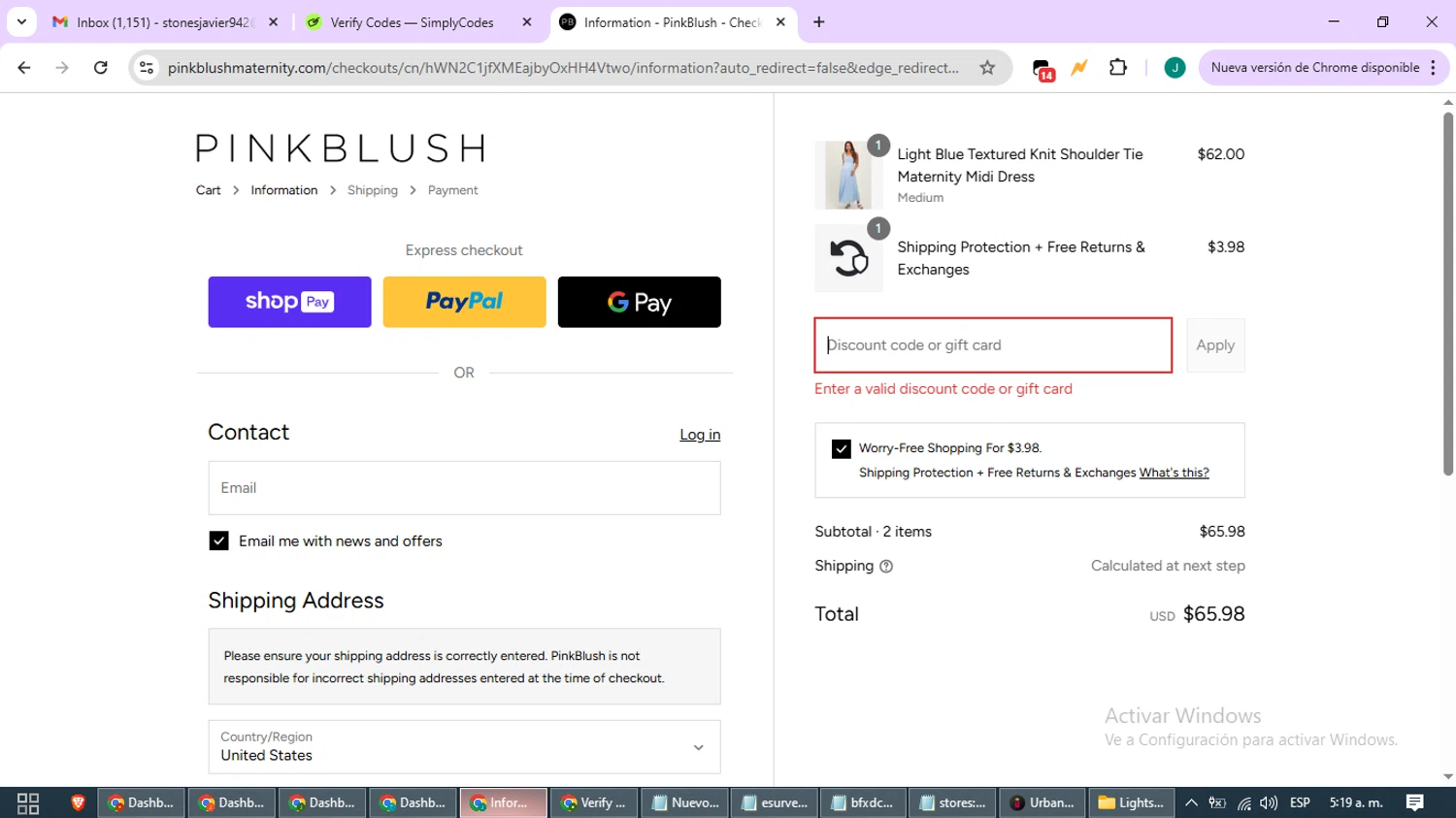This screenshot has height=818, width=1456.
Task: Bookmark this page with the star
Action: [x=987, y=68]
